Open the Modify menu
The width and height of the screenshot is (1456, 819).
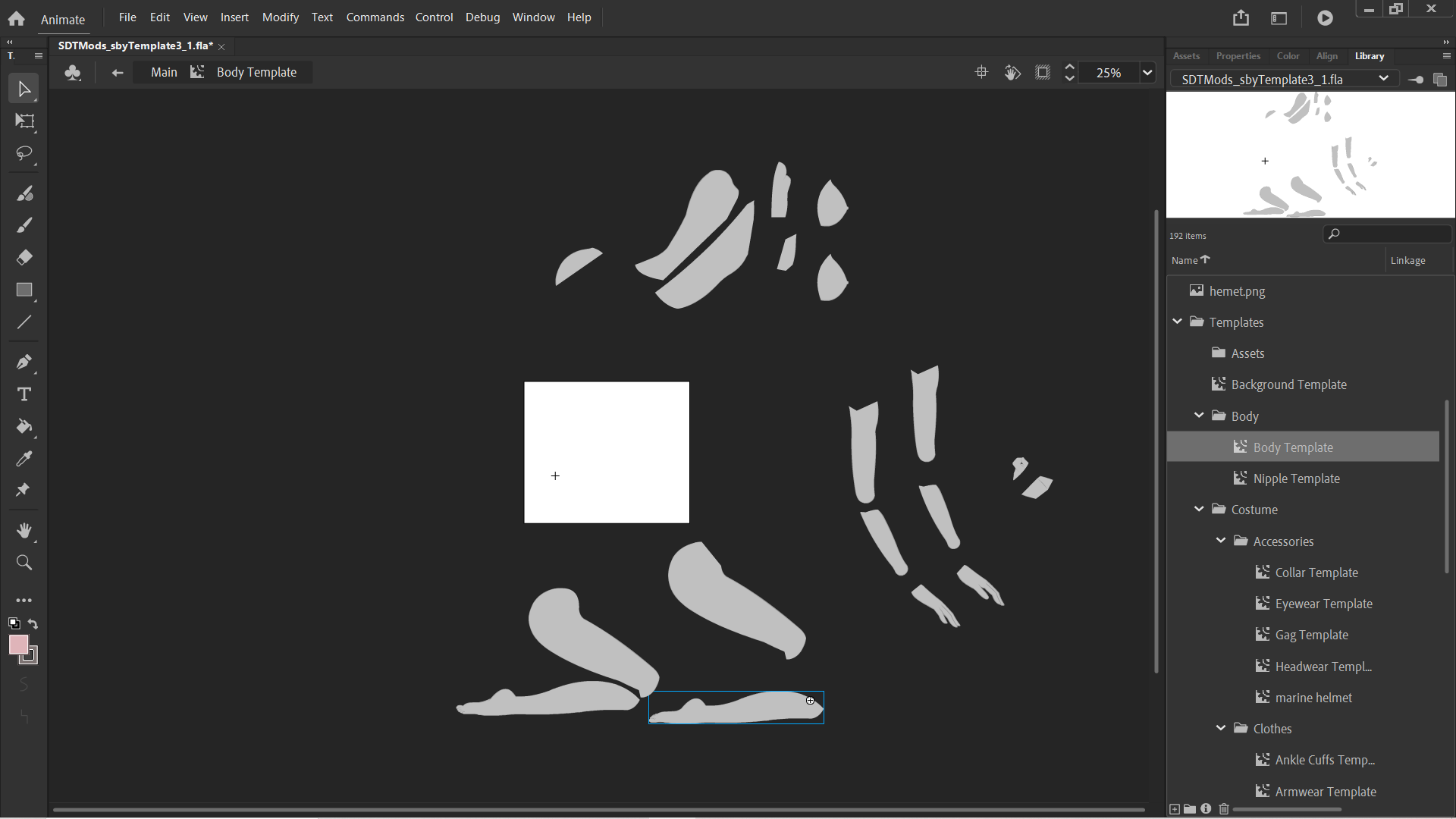tap(280, 17)
